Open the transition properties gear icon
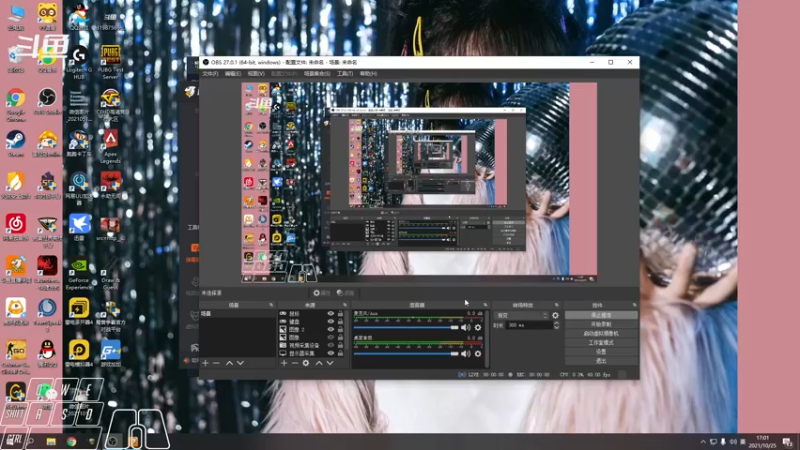 555,315
